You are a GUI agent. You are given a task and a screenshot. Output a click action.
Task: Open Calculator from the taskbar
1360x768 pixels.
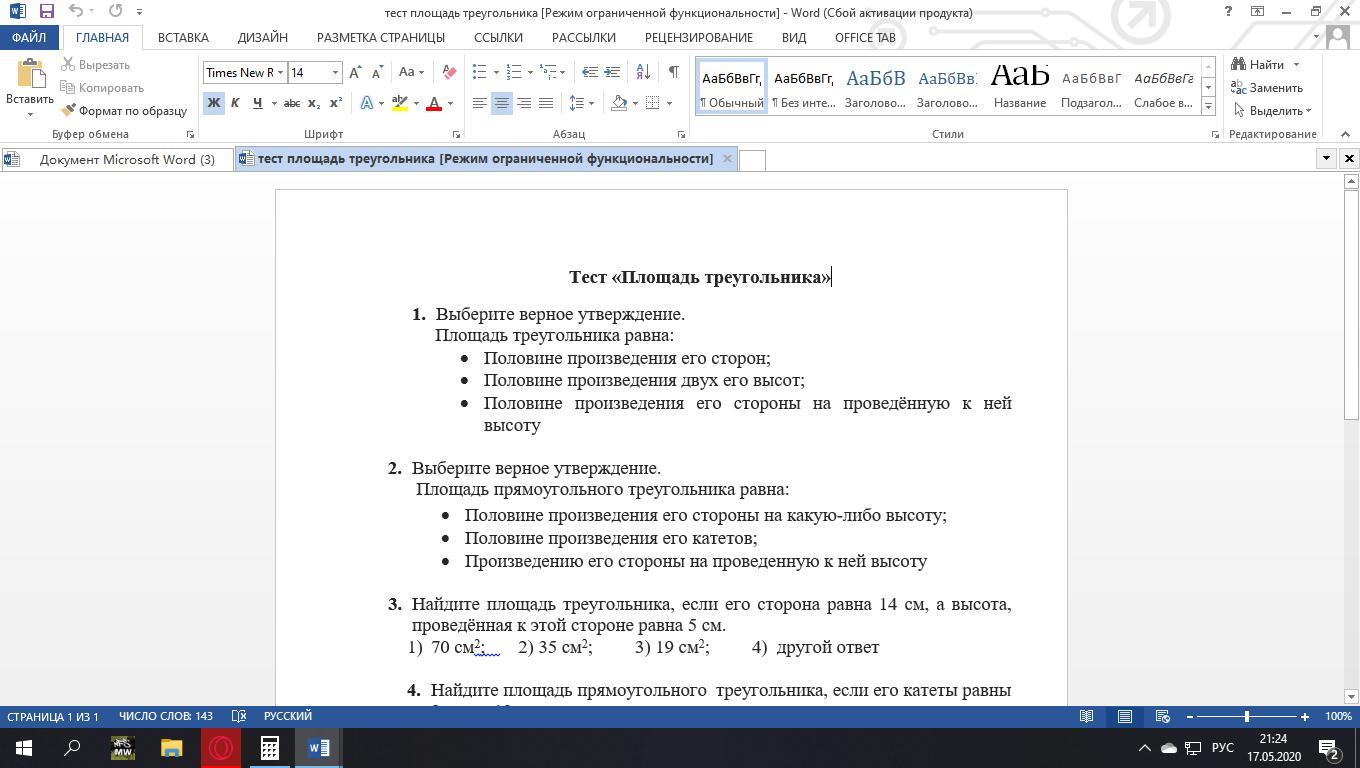(x=269, y=747)
